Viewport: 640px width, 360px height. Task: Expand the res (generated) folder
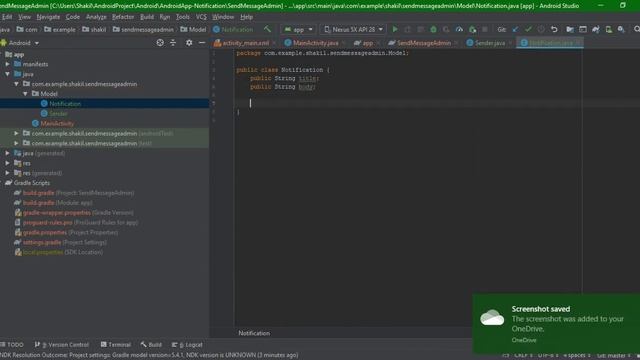(x=7, y=173)
